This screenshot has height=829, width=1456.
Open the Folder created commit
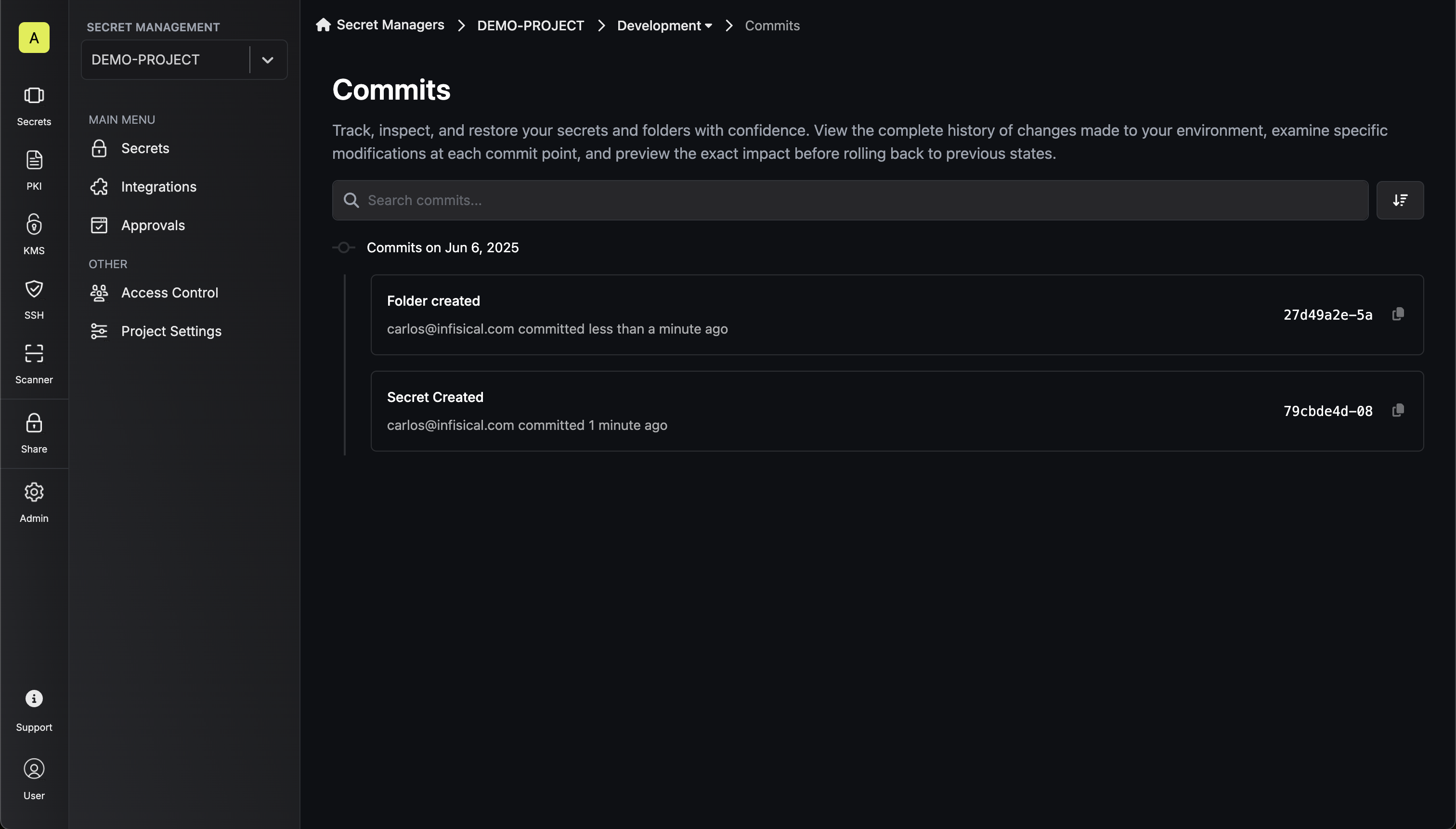(x=897, y=315)
